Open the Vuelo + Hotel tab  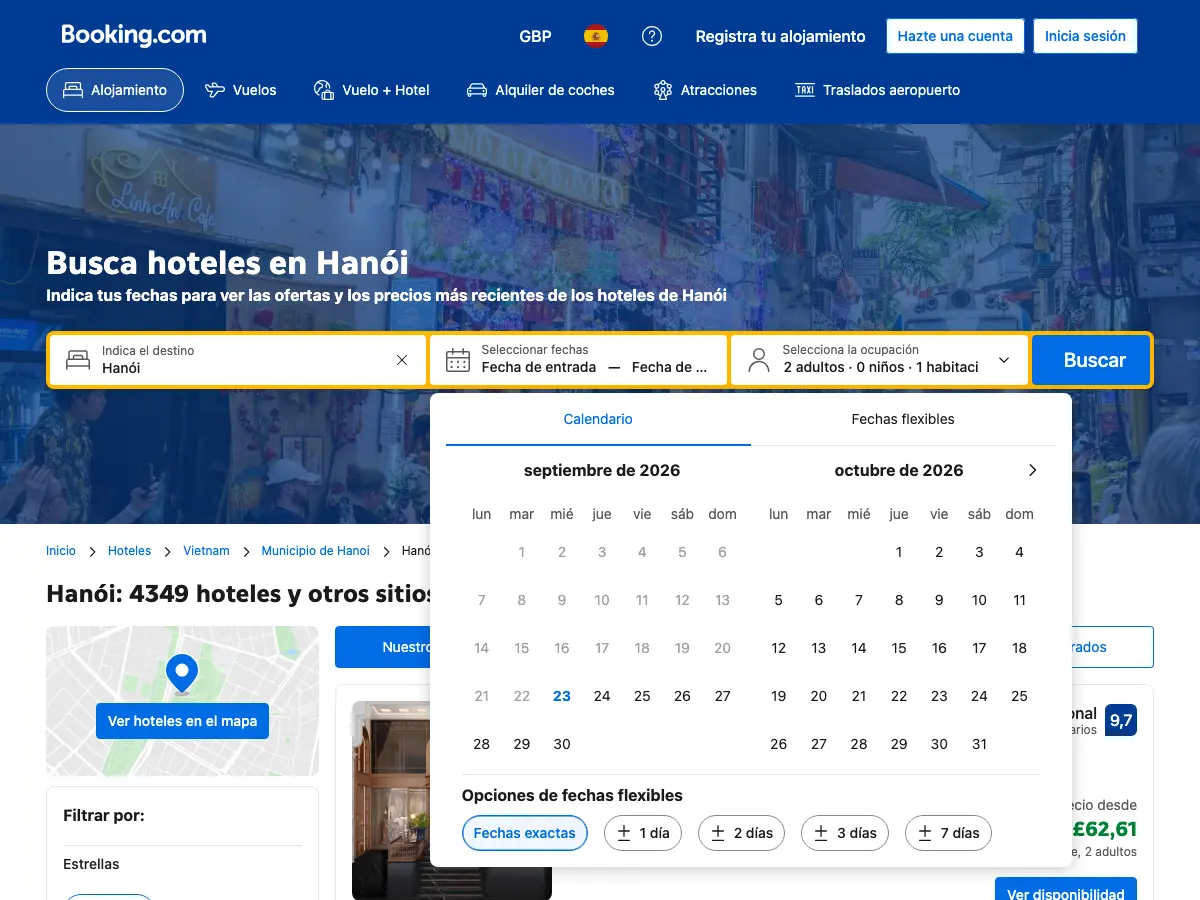(371, 90)
